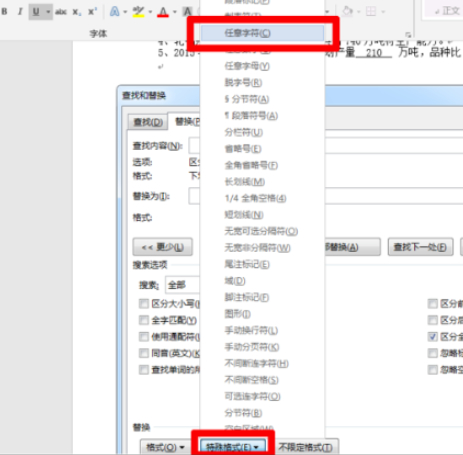Toggle Italic formatting in the ribbon

pyautogui.click(x=20, y=12)
